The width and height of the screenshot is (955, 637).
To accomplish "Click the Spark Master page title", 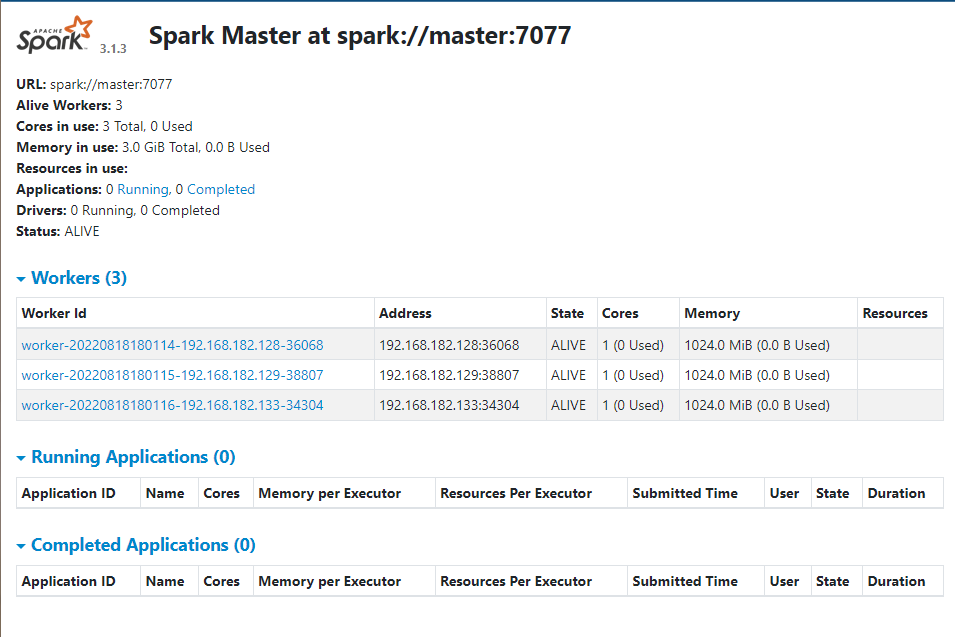I will [x=360, y=35].
